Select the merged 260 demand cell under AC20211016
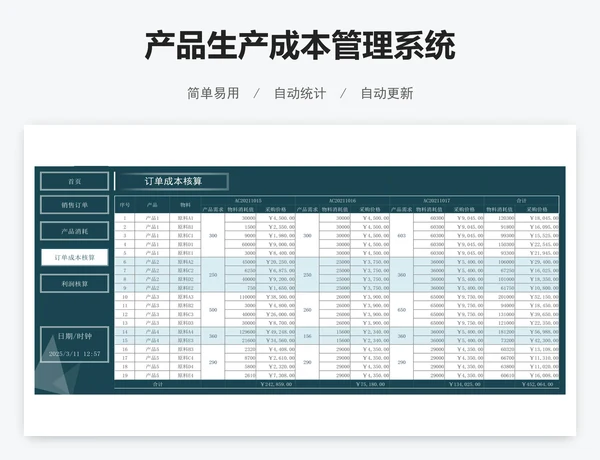600x460 pixels. pyautogui.click(x=307, y=310)
